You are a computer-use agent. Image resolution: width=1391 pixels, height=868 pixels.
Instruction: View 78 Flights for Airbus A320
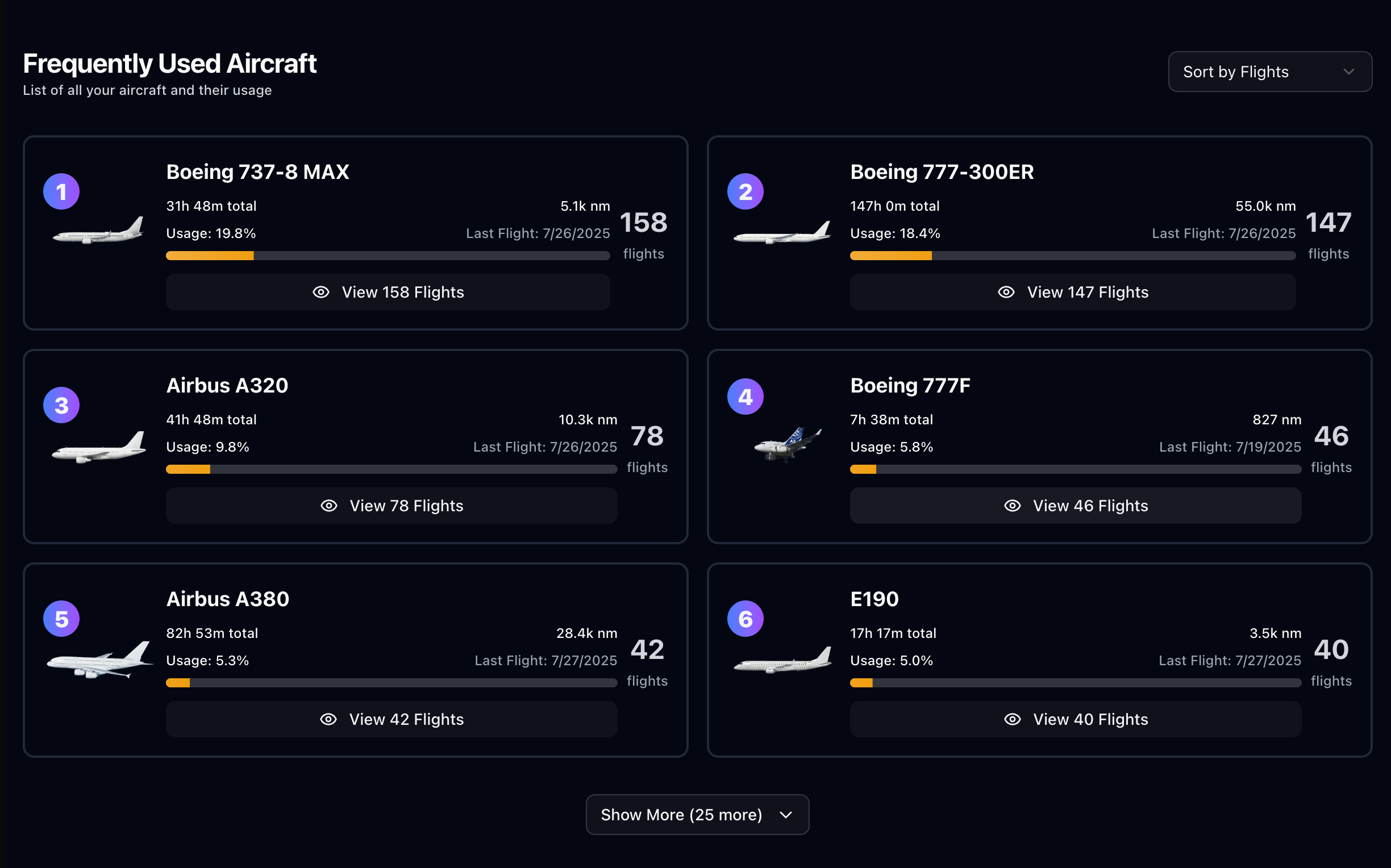392,506
